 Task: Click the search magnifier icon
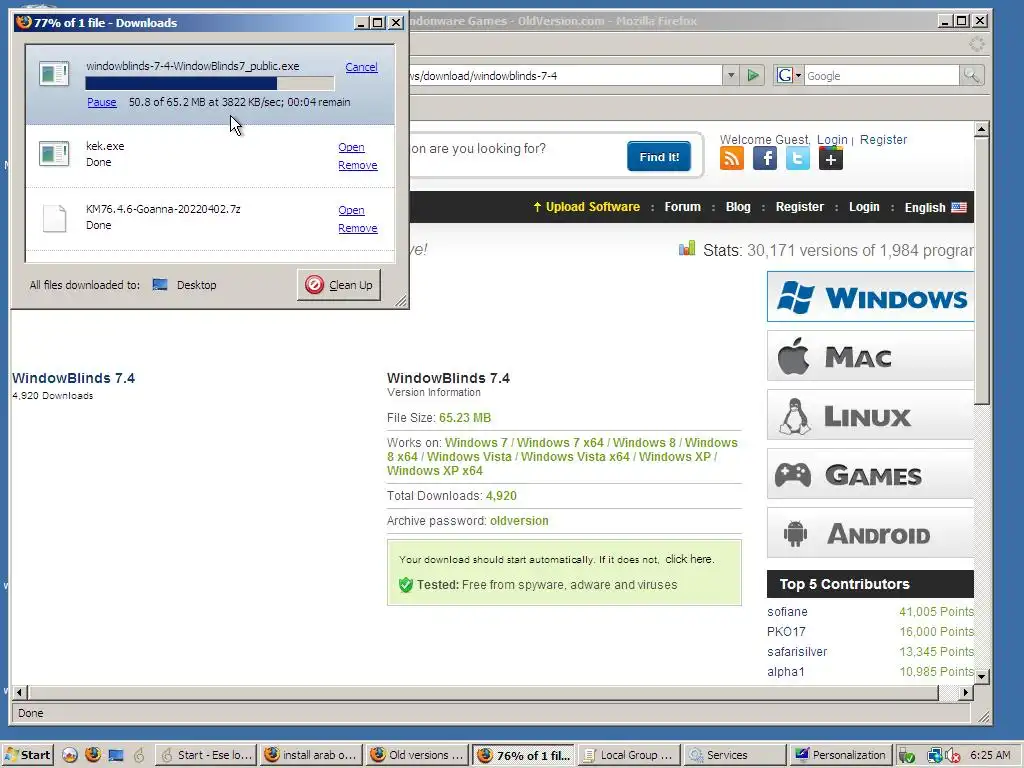(x=971, y=76)
